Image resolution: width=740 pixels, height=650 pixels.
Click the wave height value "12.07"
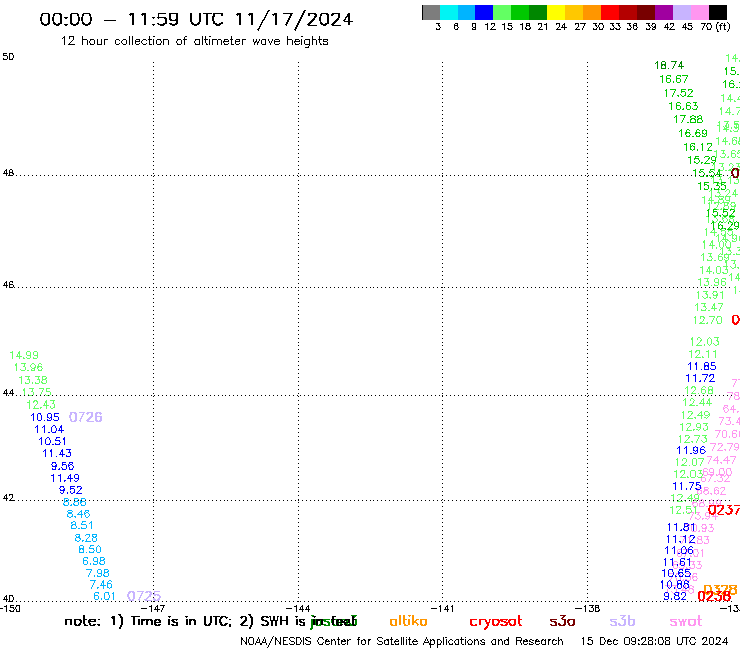[689, 463]
